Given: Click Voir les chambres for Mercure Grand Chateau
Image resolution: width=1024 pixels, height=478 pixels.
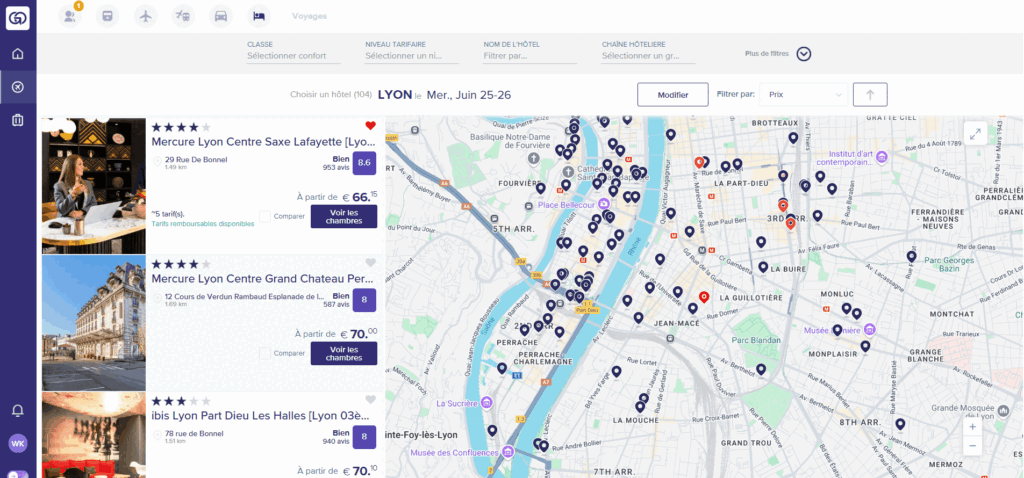Looking at the screenshot, I should (x=343, y=353).
